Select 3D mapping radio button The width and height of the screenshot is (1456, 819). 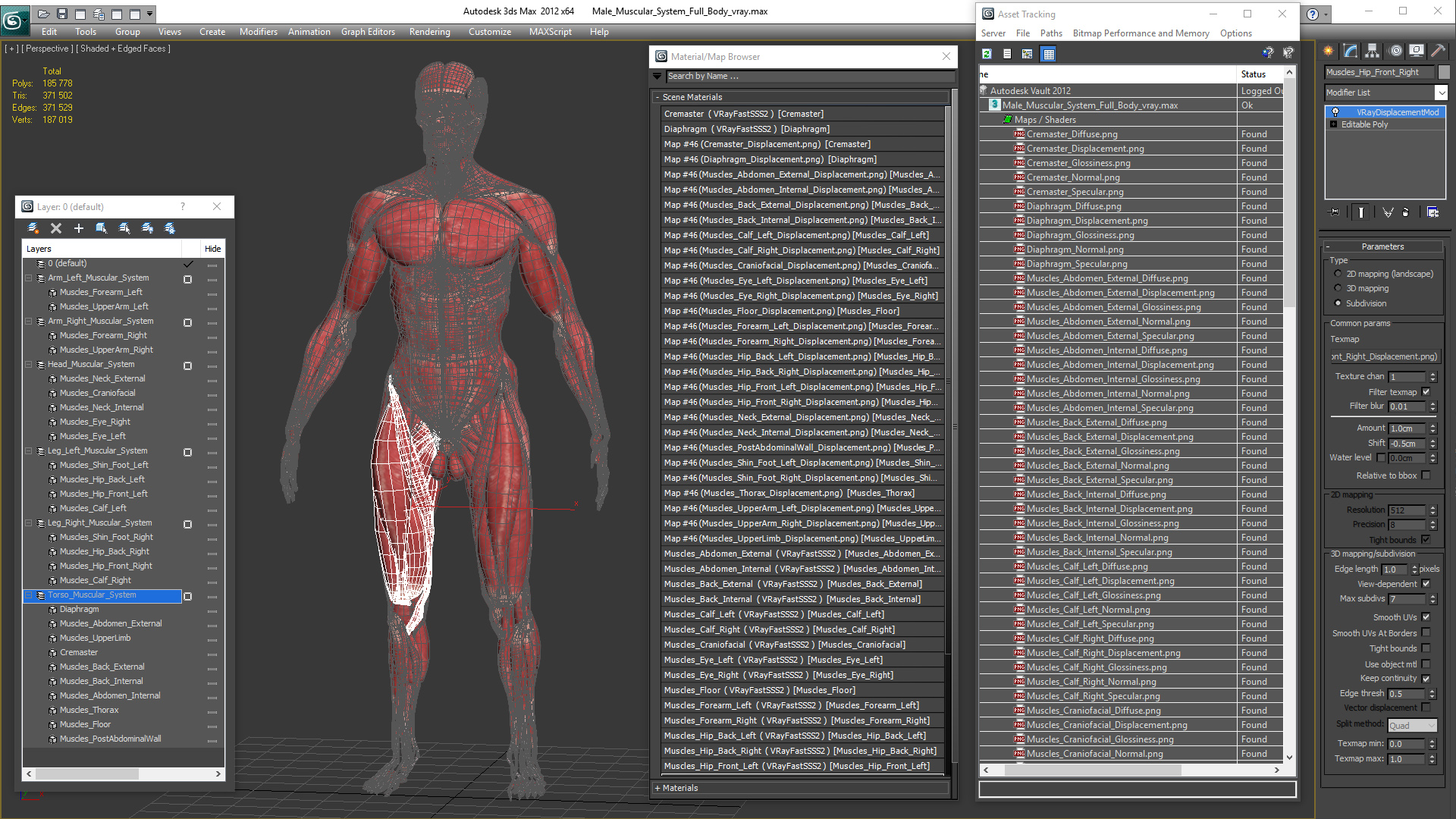1338,288
